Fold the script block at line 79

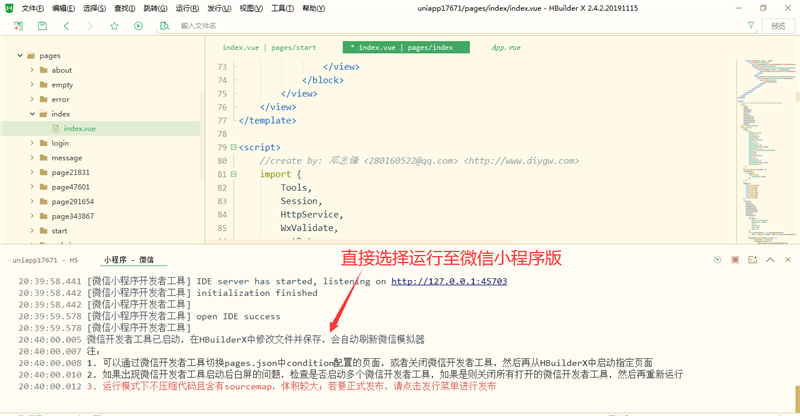pos(232,148)
